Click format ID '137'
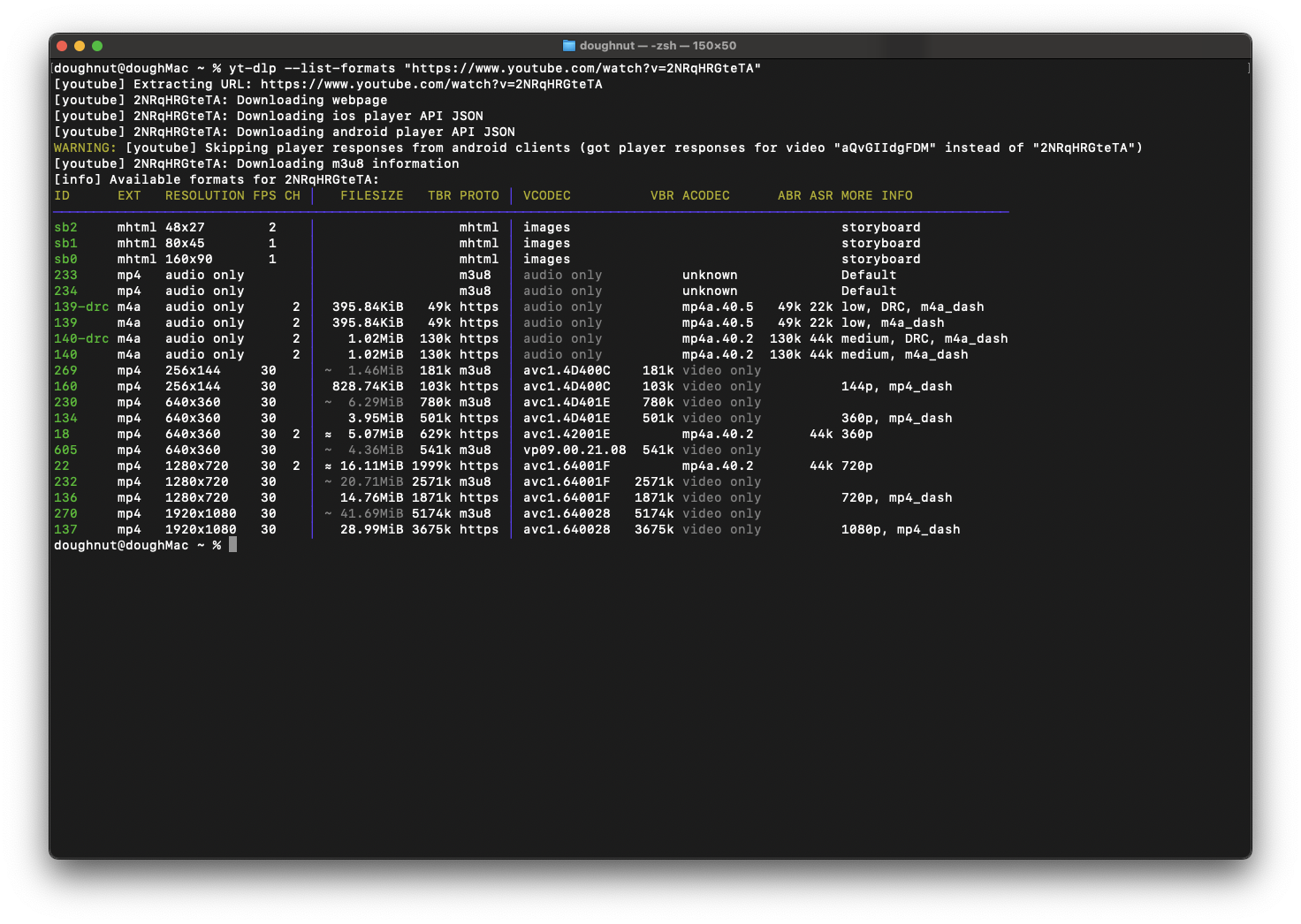Viewport: 1301px width, 924px height. click(x=65, y=529)
